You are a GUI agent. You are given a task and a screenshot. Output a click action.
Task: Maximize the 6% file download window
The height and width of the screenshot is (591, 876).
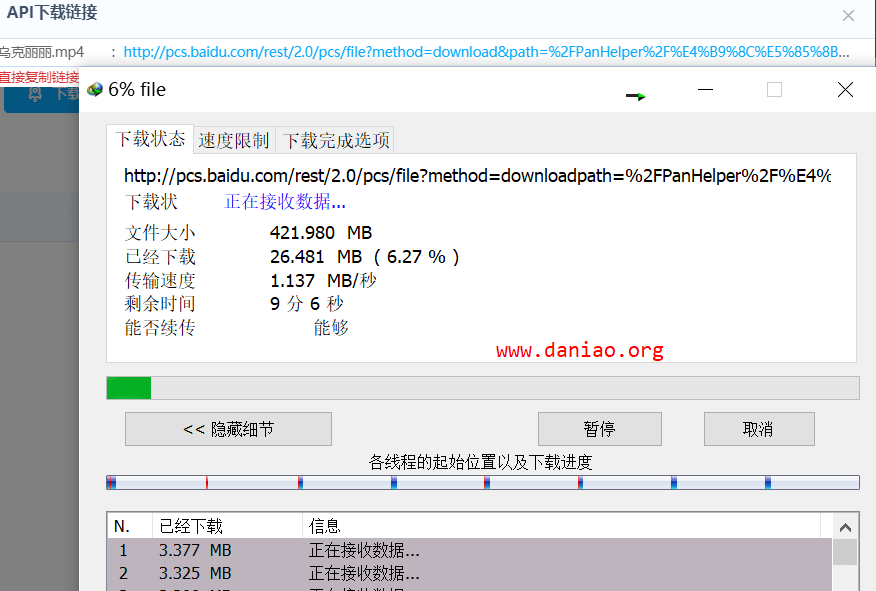pyautogui.click(x=774, y=89)
